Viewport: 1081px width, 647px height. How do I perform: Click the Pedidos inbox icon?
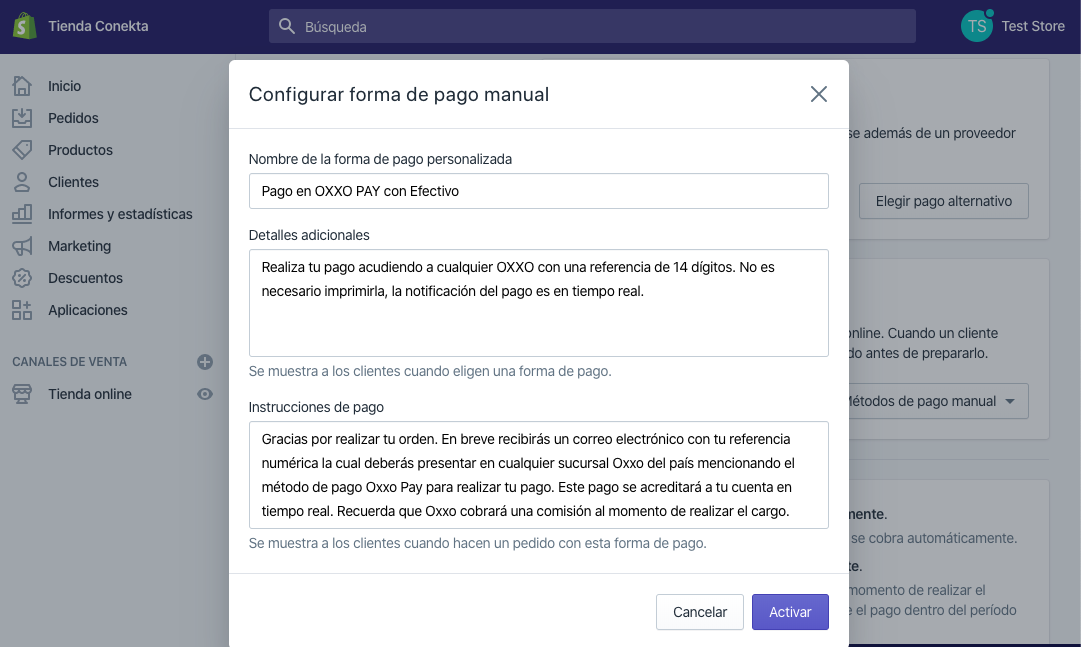22,118
